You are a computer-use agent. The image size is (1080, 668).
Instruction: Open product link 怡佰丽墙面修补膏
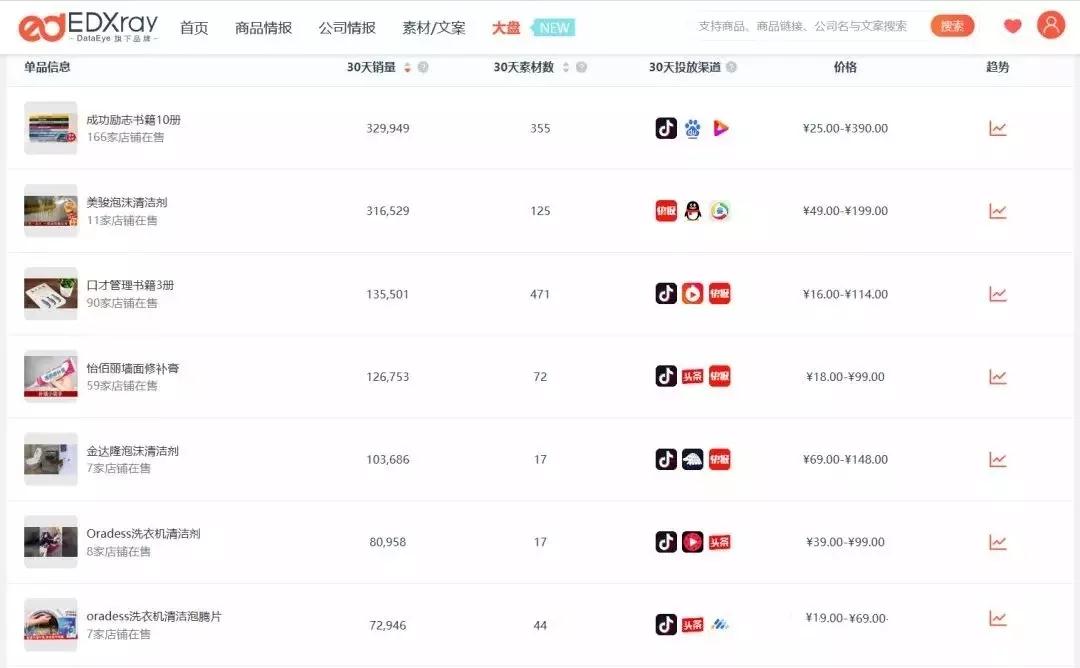[x=133, y=368]
